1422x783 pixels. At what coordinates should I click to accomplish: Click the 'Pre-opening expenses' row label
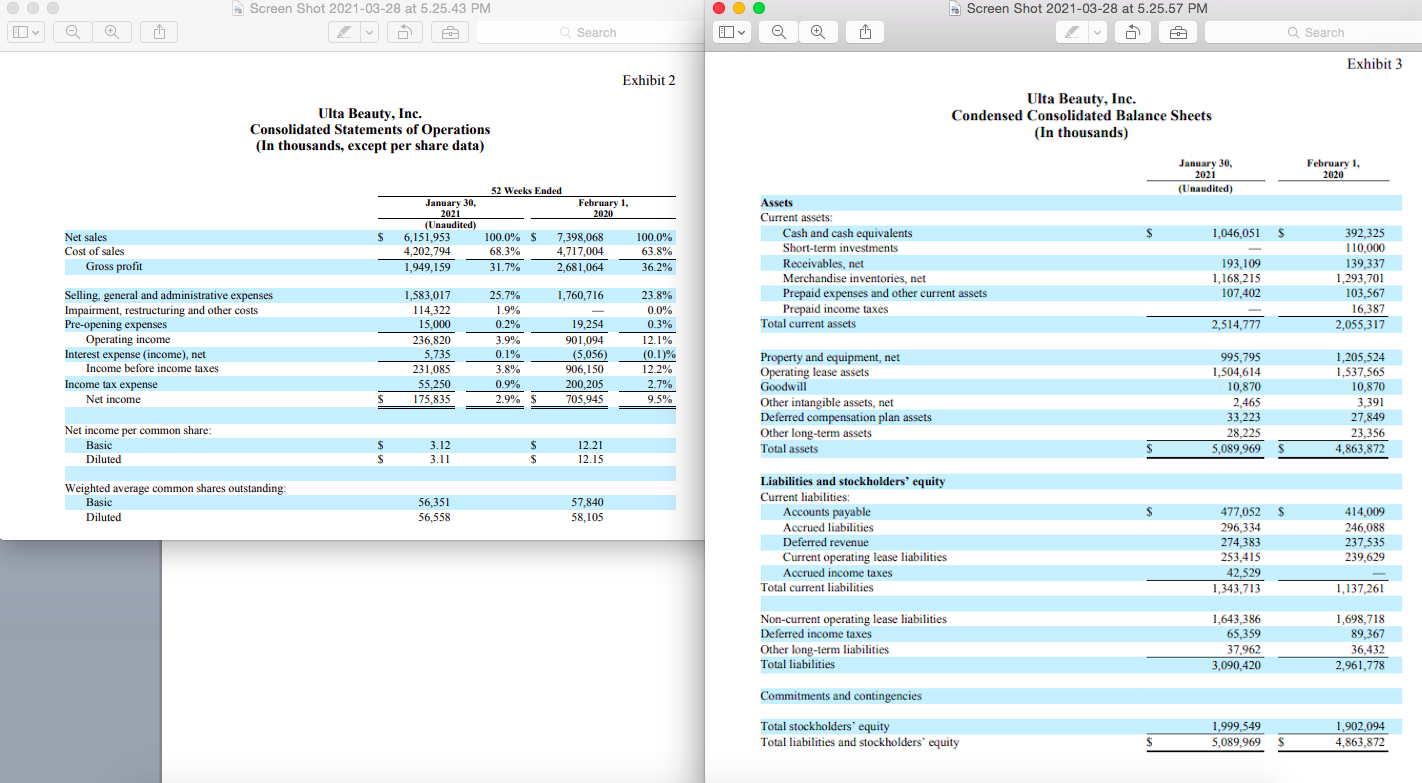tap(116, 325)
